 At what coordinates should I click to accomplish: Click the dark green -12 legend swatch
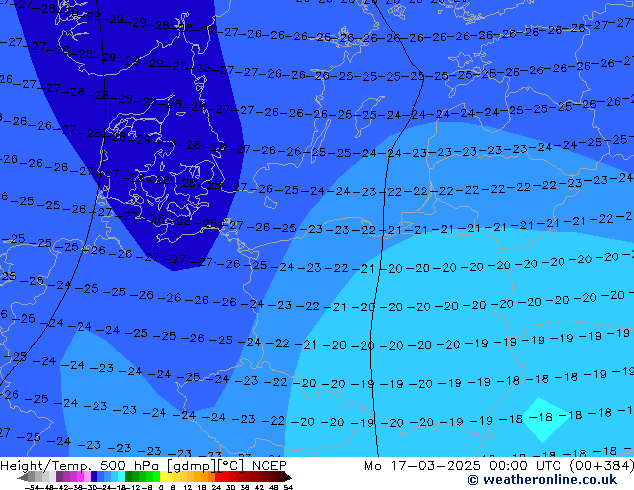(129, 476)
